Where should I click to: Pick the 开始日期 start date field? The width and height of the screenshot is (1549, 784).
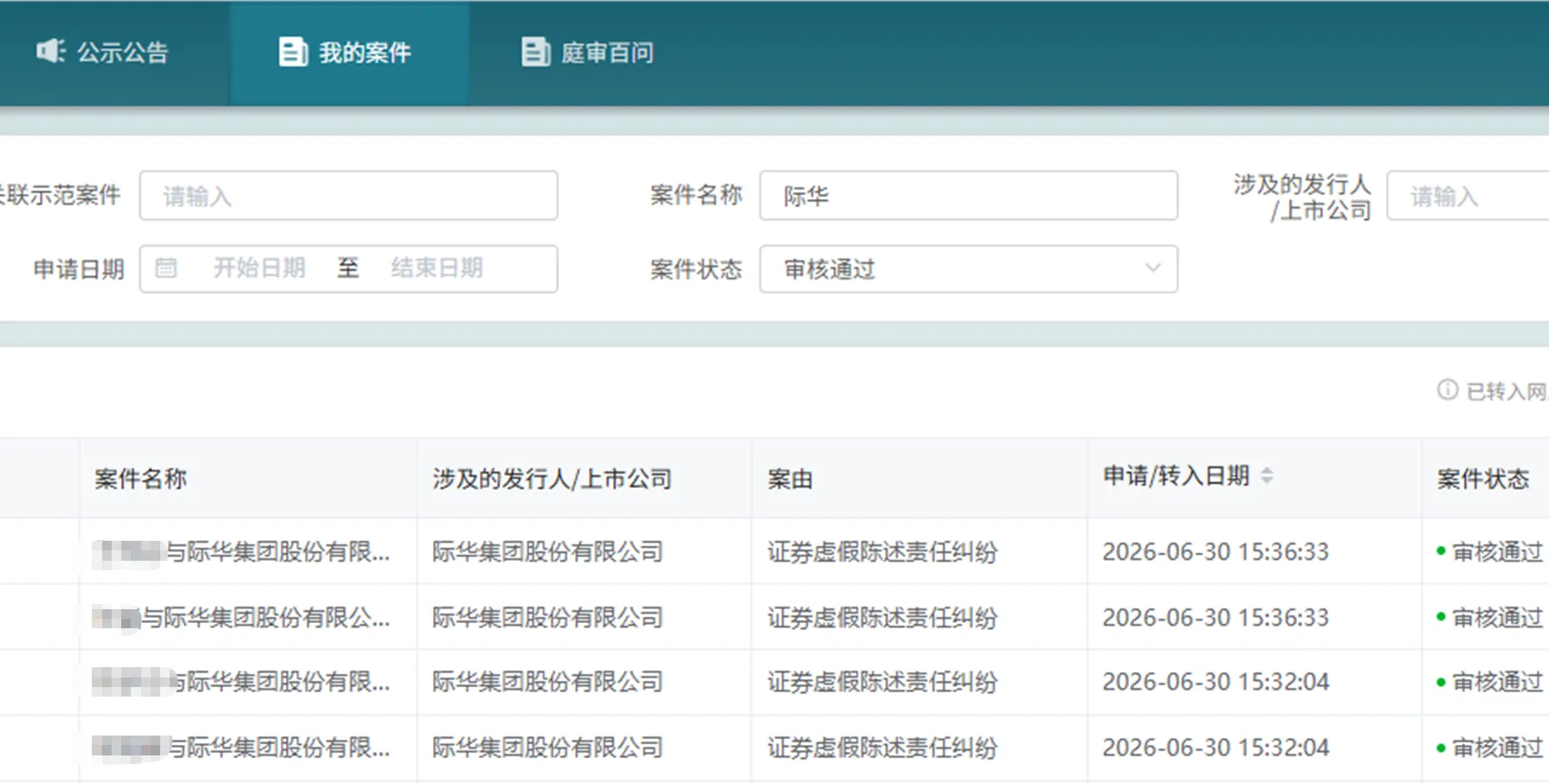pyautogui.click(x=259, y=268)
